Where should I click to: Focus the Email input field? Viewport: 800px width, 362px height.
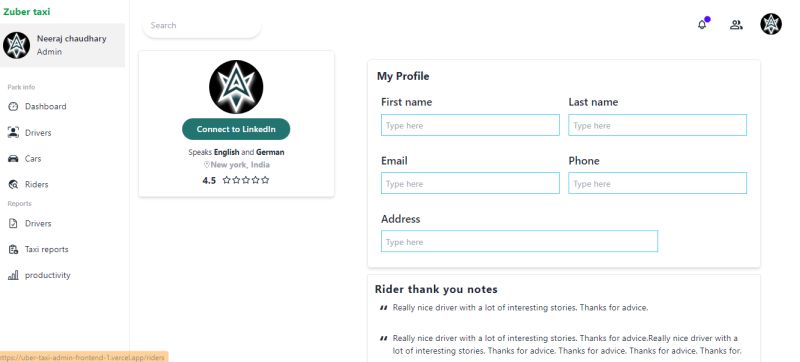pos(470,183)
